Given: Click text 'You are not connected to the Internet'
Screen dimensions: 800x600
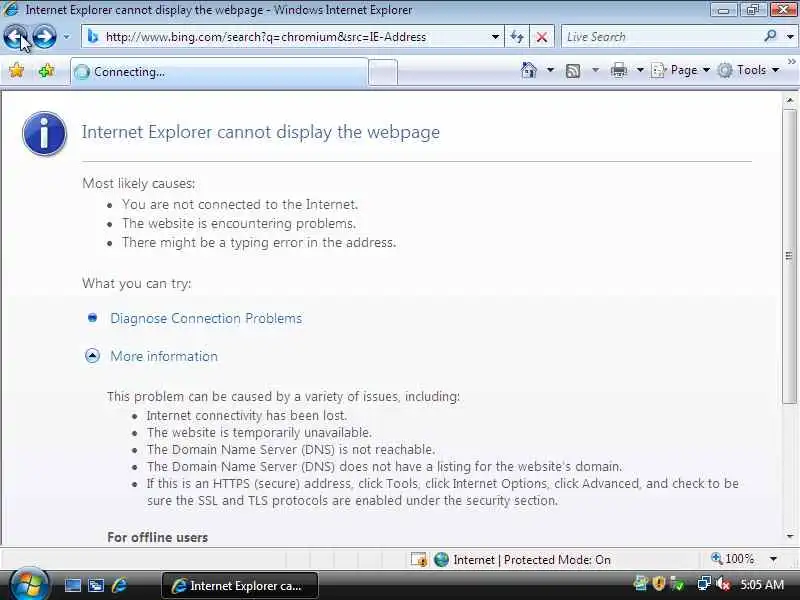Looking at the screenshot, I should (240, 205).
